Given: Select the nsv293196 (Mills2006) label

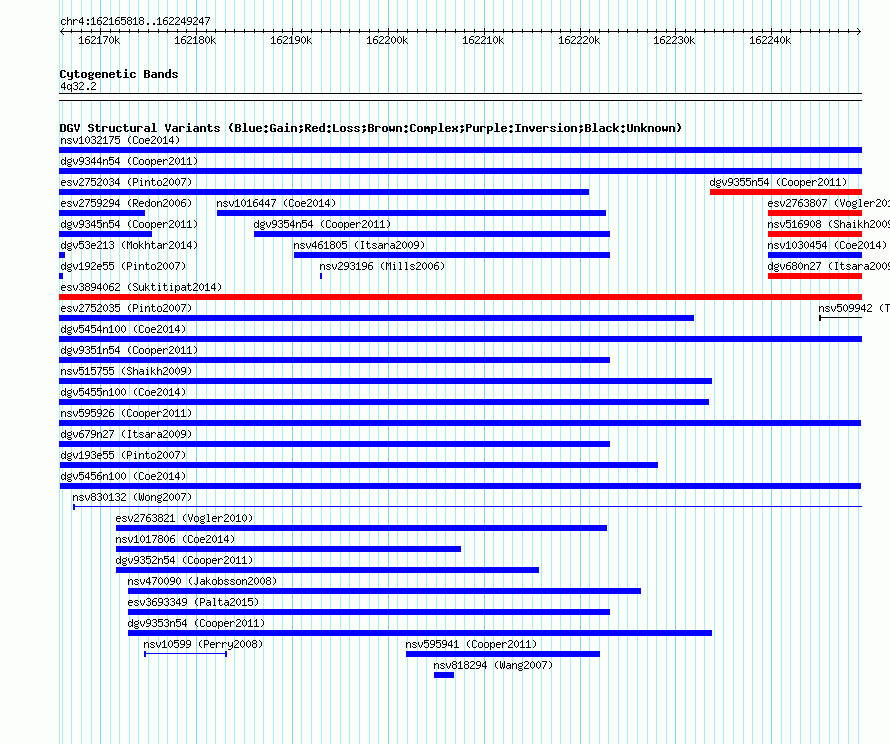Looking at the screenshot, I should pos(382,266).
